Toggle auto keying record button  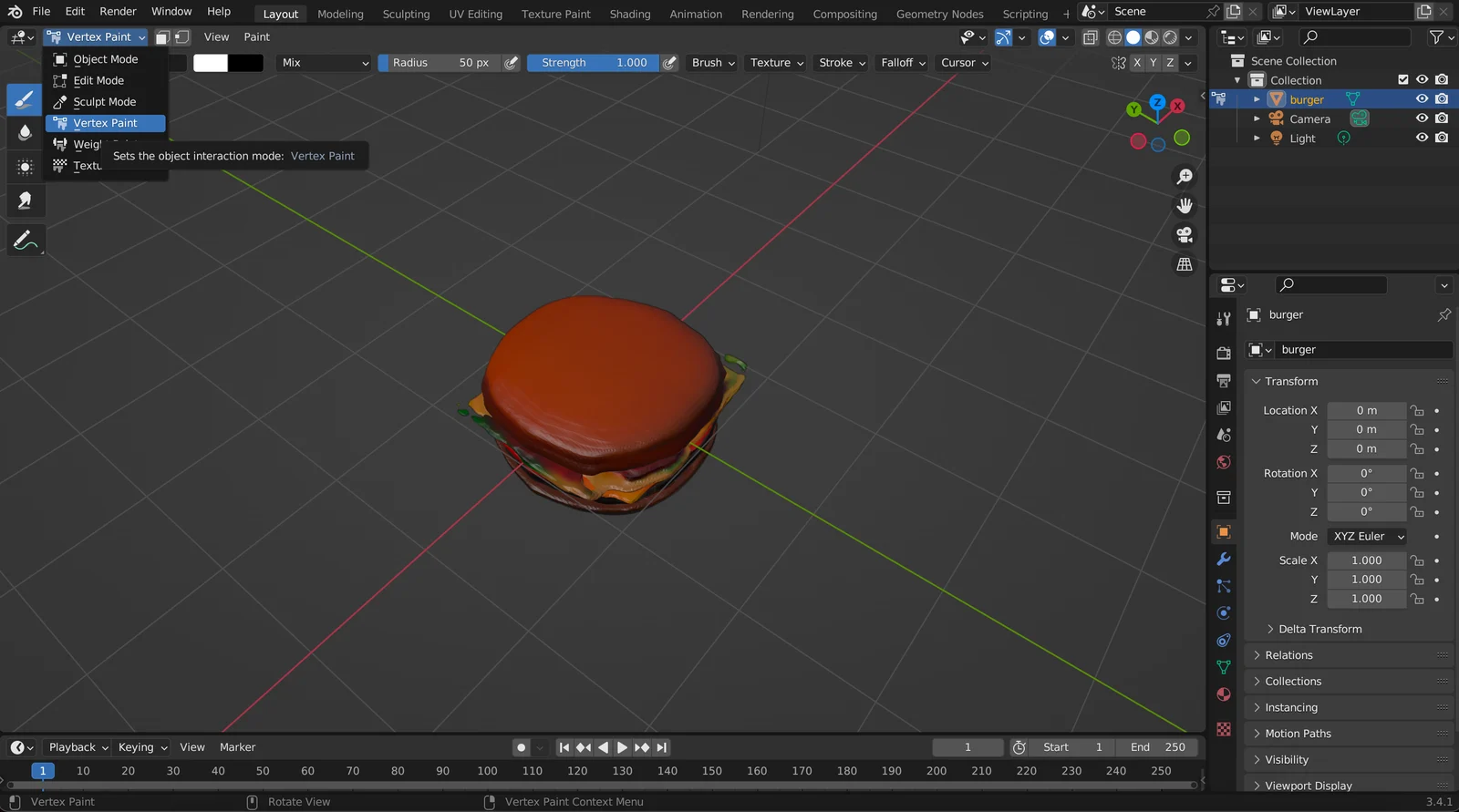[x=521, y=747]
